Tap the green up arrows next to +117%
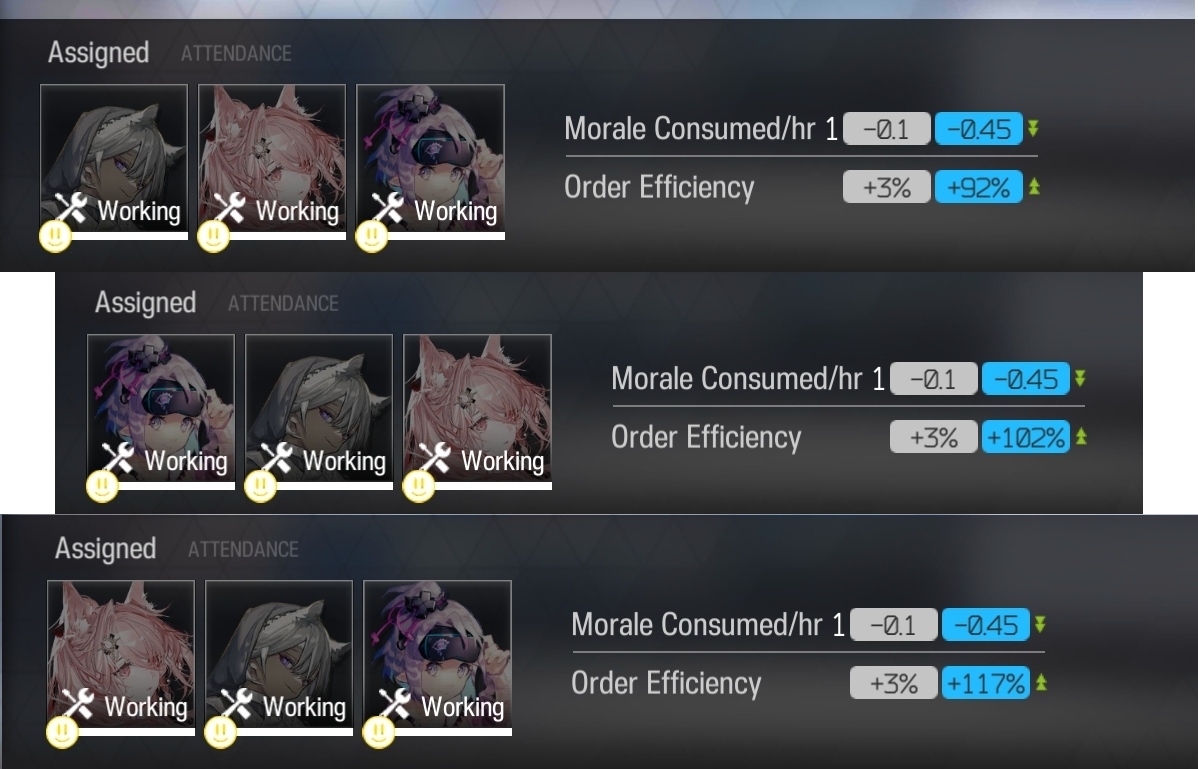The height and width of the screenshot is (769, 1198). (x=1041, y=683)
